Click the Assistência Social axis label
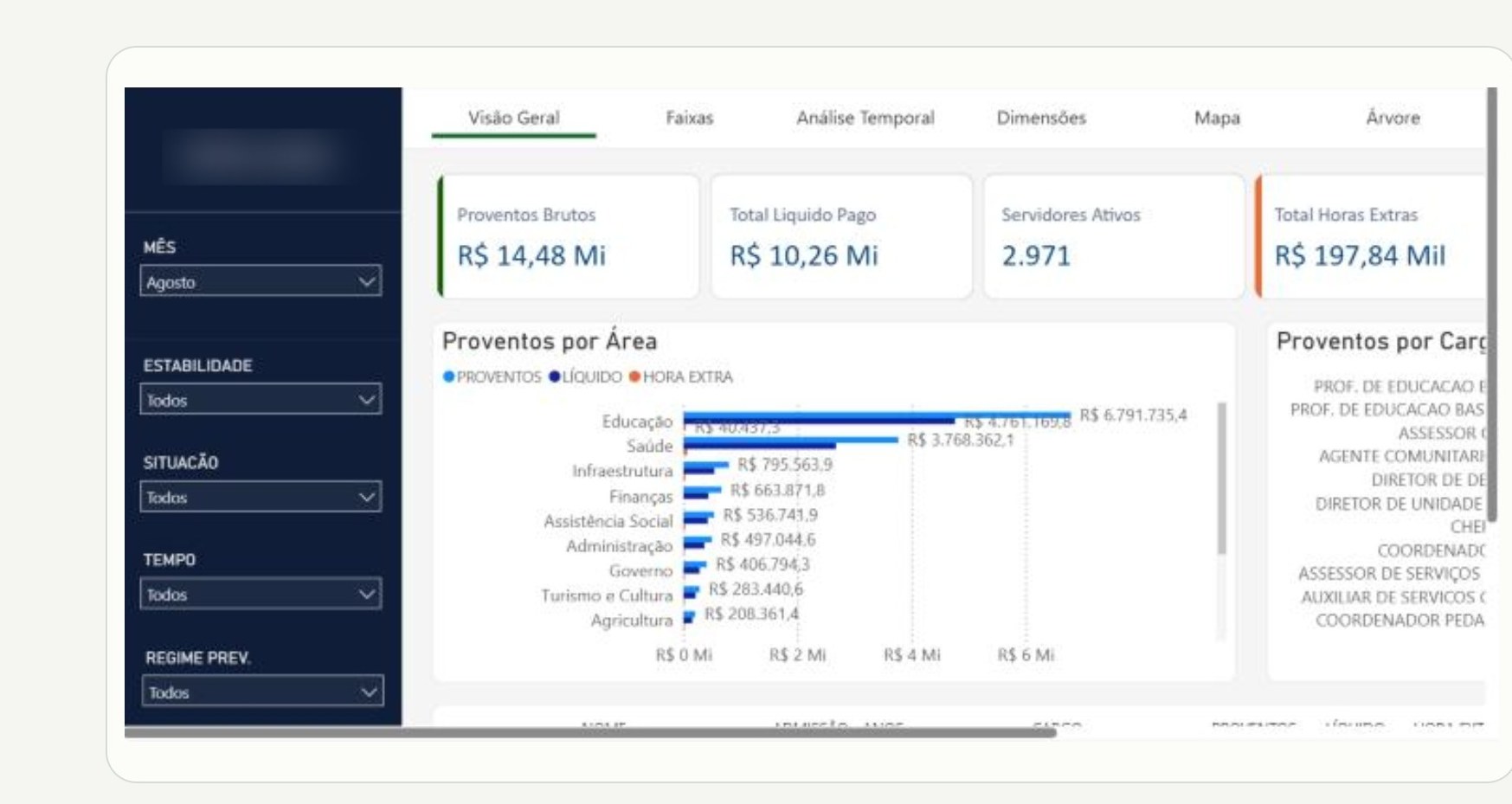This screenshot has width=1512, height=804. tap(608, 521)
